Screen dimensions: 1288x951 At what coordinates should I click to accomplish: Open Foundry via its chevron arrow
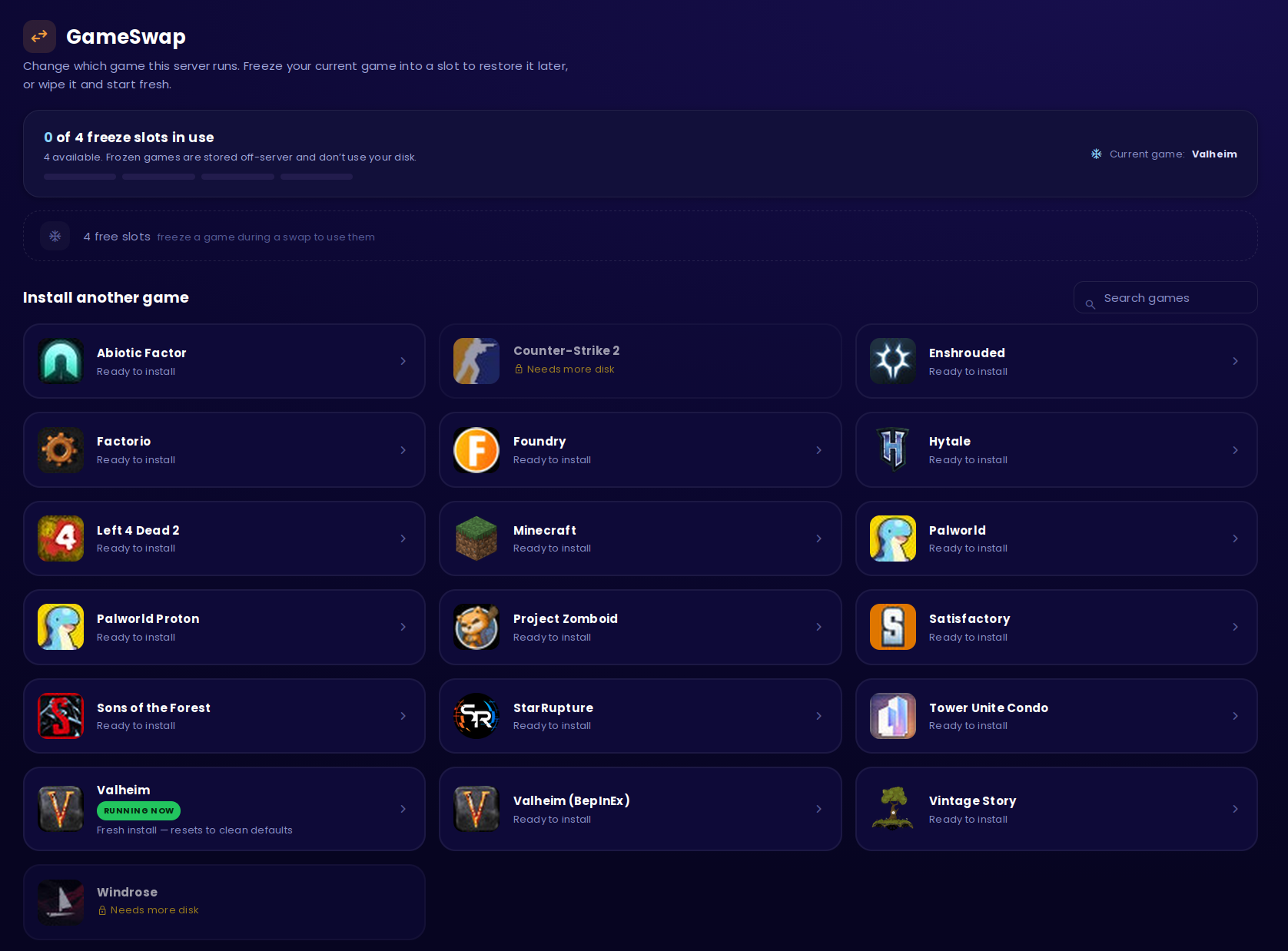pyautogui.click(x=818, y=450)
